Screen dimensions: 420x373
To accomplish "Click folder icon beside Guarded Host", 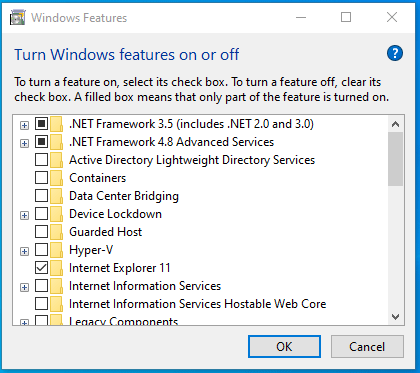I will 57,232.
